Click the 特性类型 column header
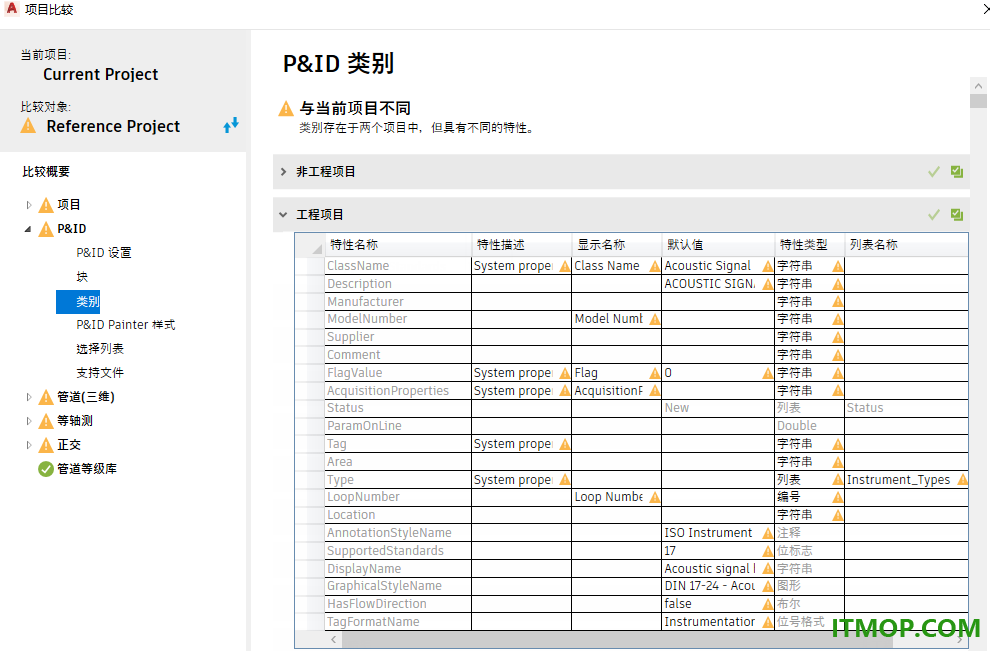 (x=809, y=245)
